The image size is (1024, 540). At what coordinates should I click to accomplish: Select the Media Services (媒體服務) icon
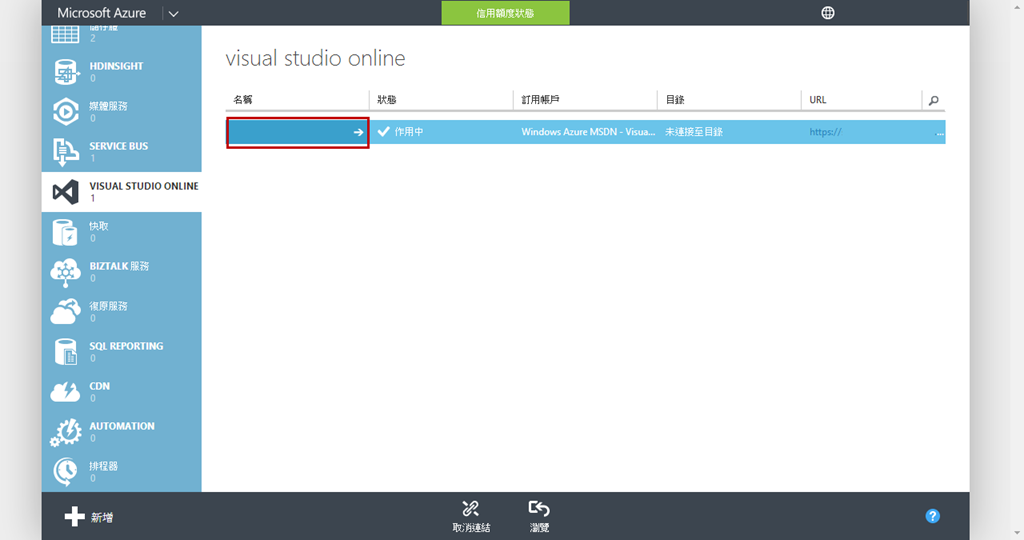tap(65, 112)
